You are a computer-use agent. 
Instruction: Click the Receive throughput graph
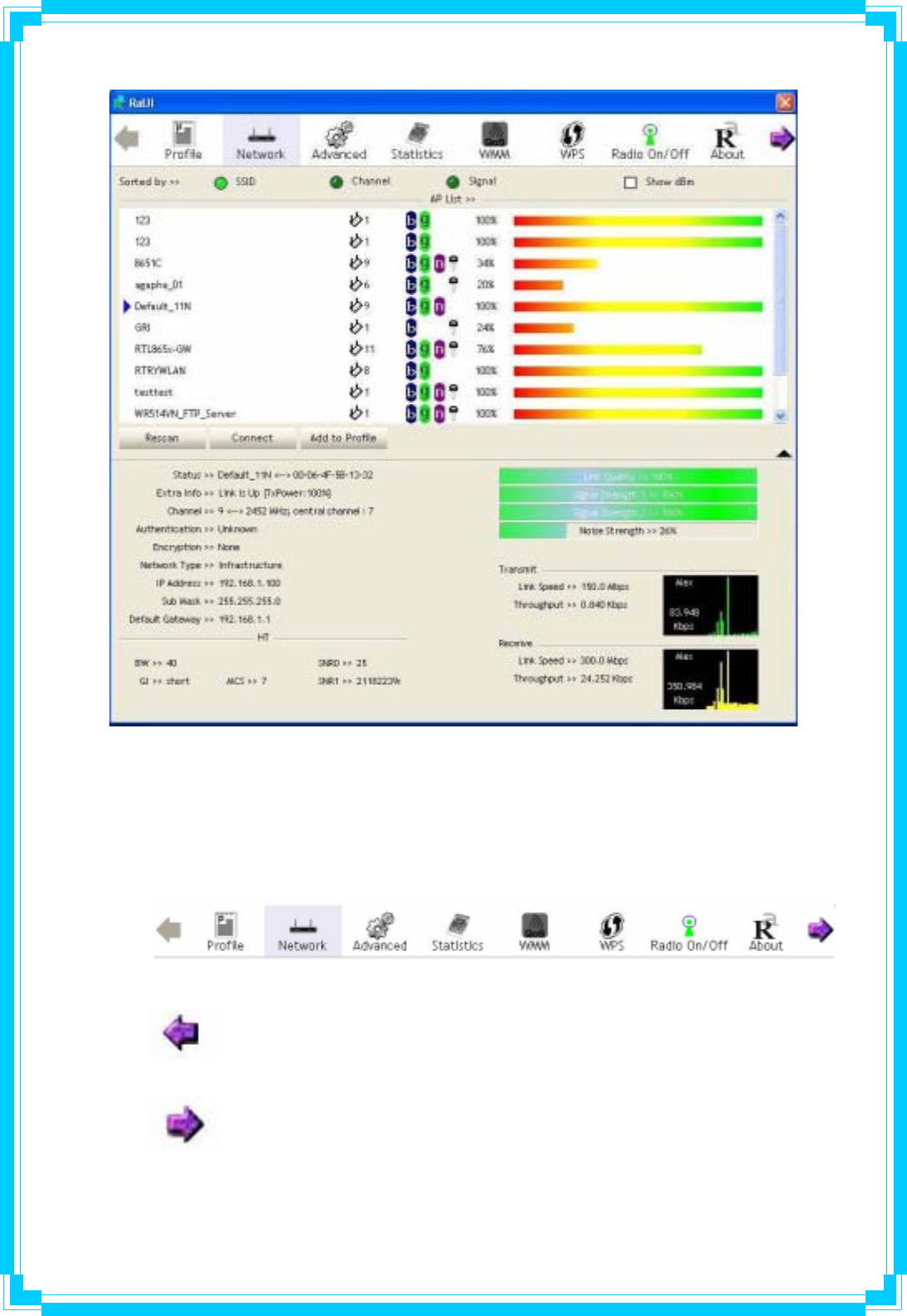pyautogui.click(x=711, y=679)
